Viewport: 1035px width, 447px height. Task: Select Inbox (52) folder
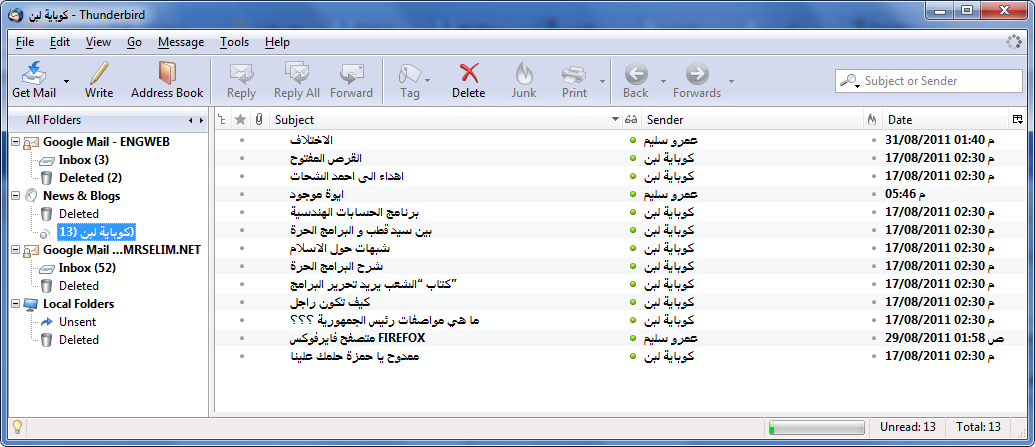click(x=86, y=268)
